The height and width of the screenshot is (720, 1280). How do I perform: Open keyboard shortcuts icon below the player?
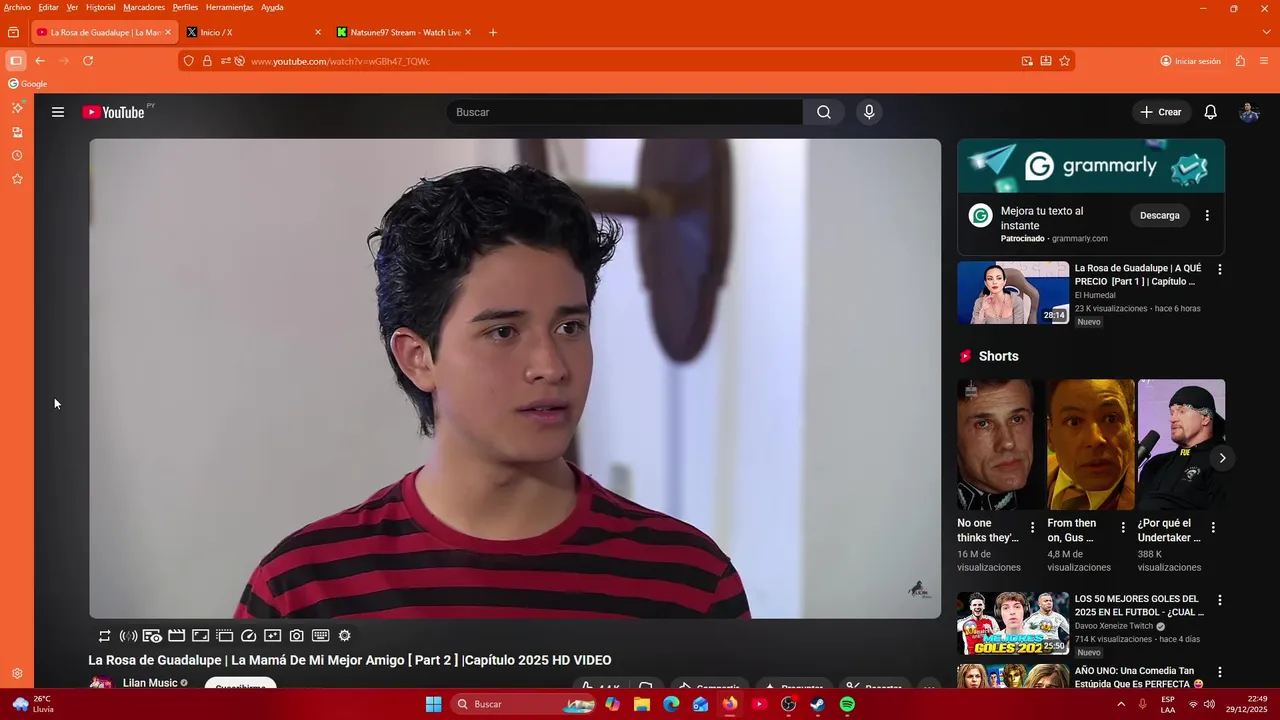320,636
